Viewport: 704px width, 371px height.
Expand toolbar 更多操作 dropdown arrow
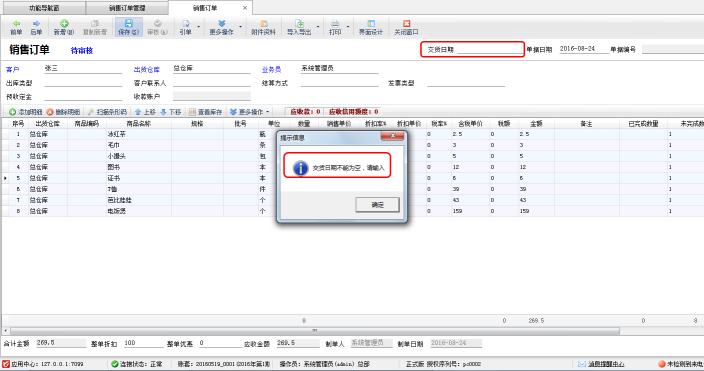click(x=241, y=27)
